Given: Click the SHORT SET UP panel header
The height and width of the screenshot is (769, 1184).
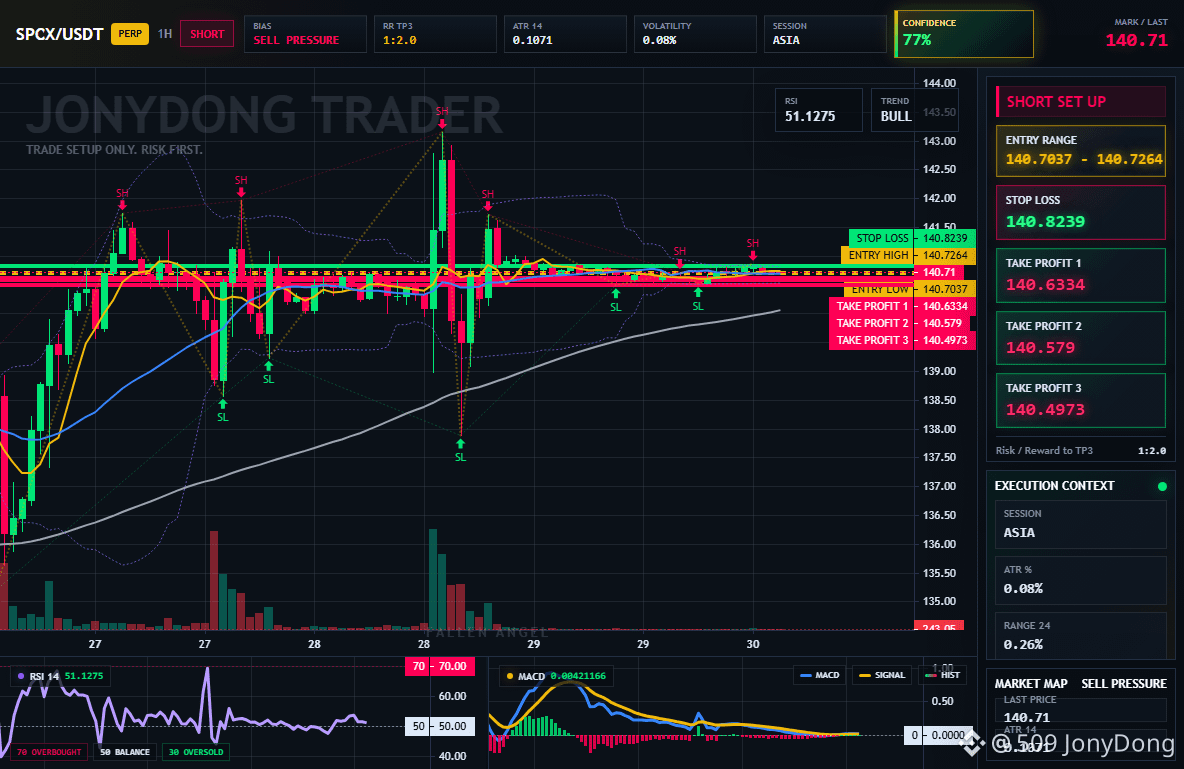Looking at the screenshot, I should (1081, 101).
